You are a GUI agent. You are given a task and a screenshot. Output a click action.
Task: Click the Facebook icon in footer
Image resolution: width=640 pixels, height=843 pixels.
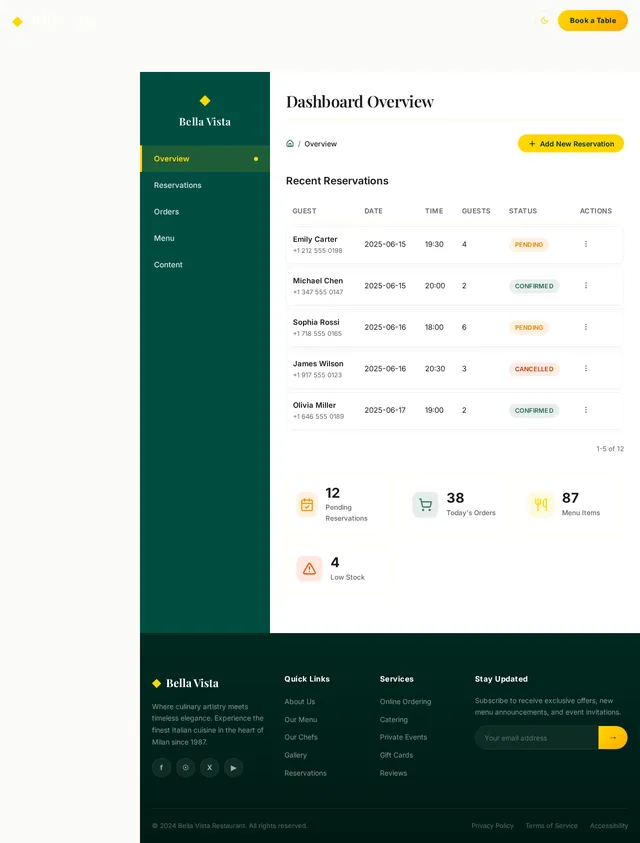(x=161, y=767)
